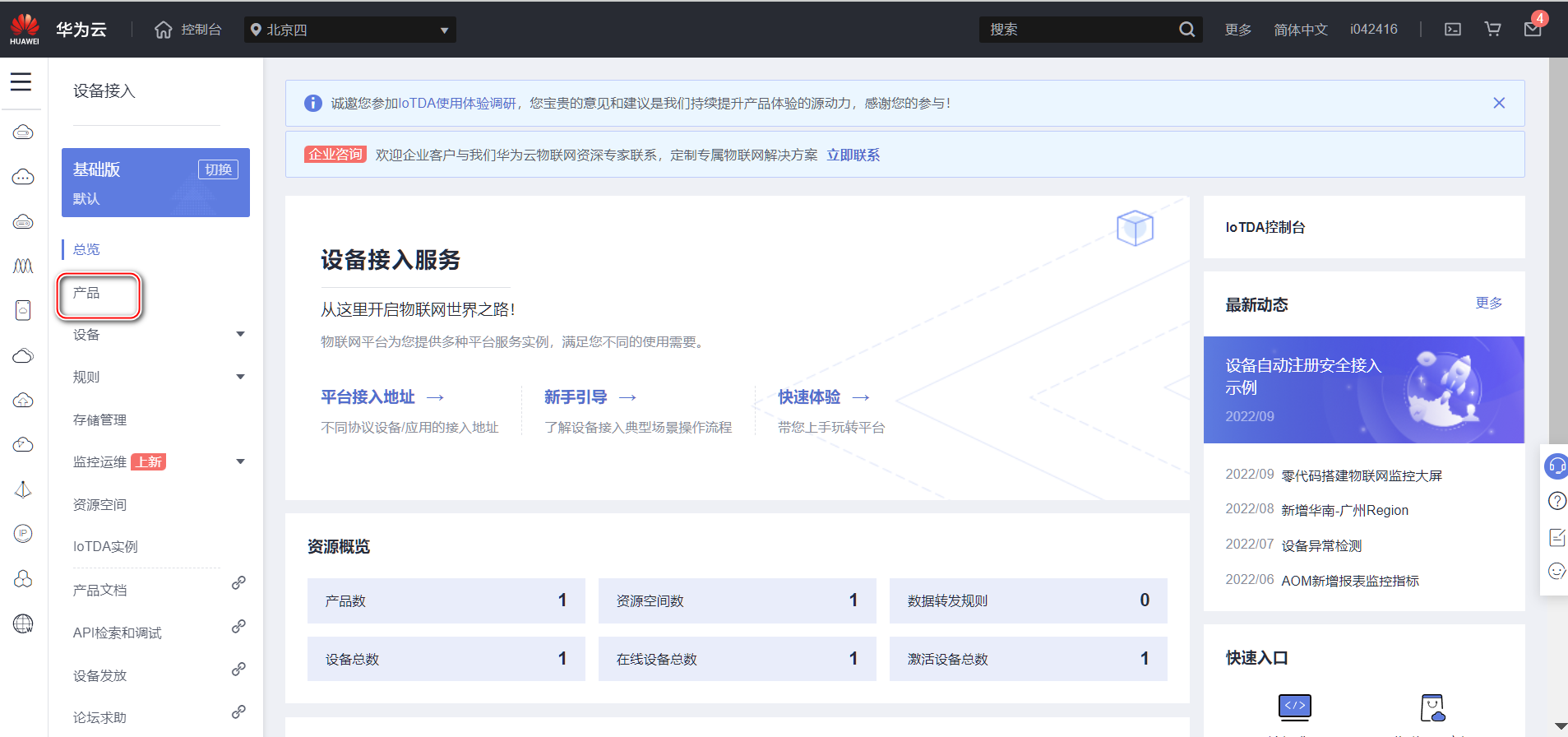Click the 企业咨询 red tag

[x=335, y=154]
